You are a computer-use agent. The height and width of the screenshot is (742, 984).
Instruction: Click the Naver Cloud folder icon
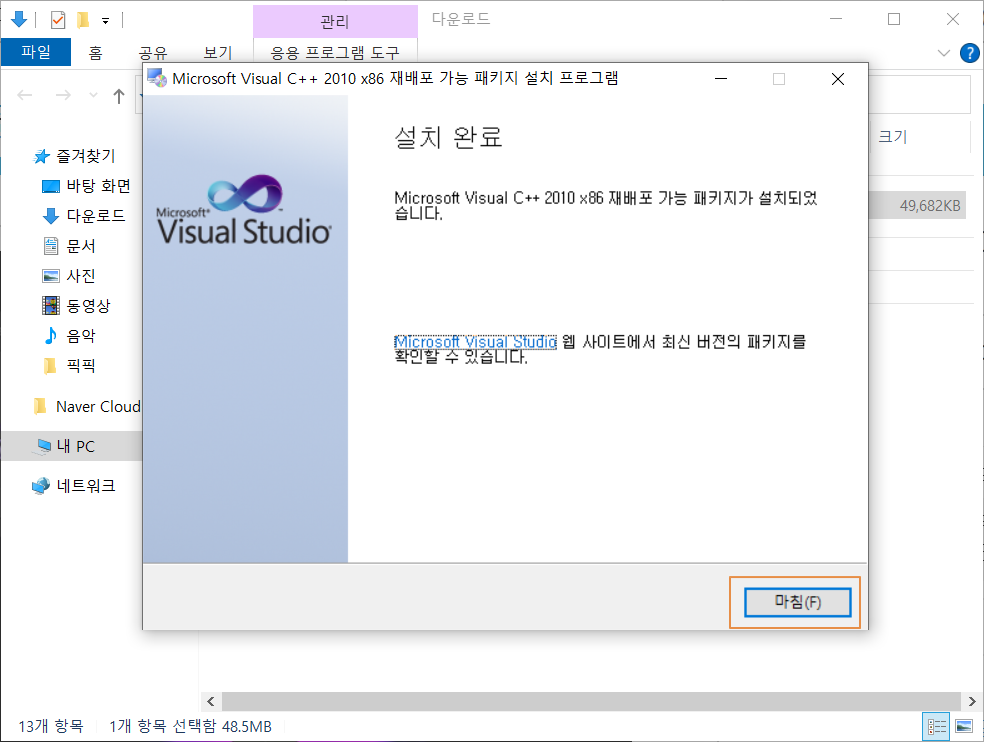pos(40,407)
